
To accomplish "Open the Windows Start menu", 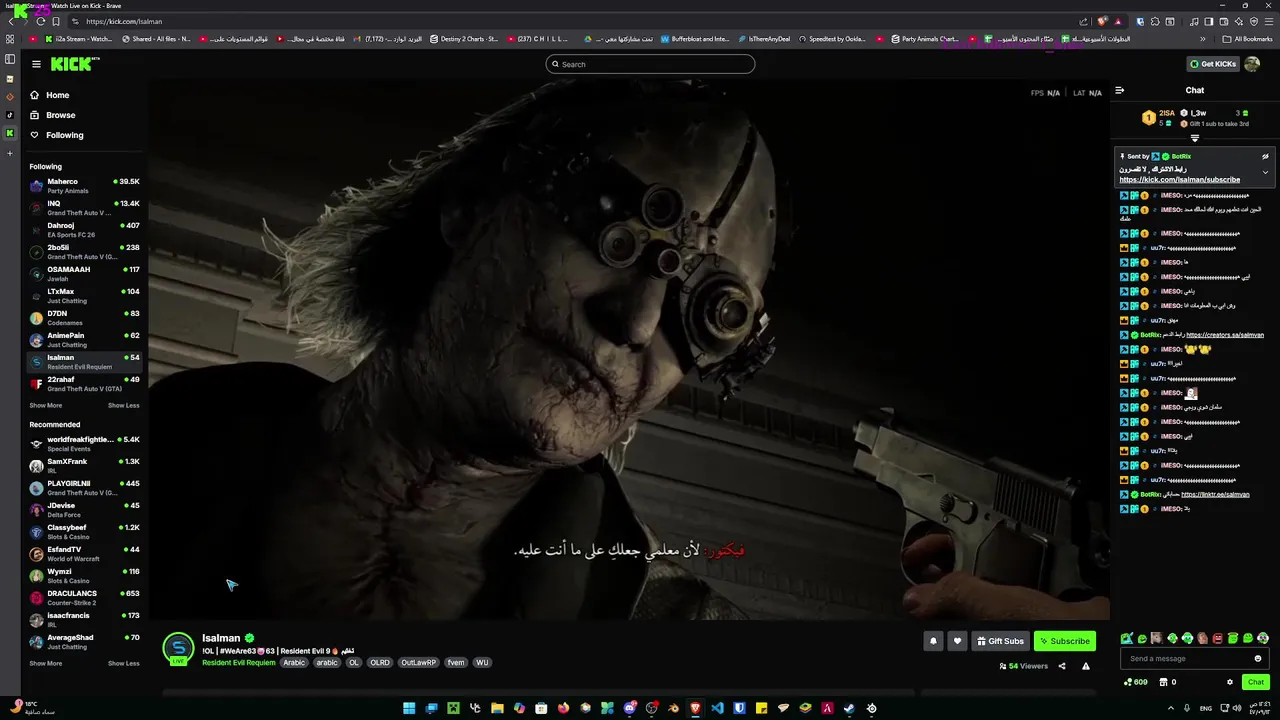I will point(409,708).
